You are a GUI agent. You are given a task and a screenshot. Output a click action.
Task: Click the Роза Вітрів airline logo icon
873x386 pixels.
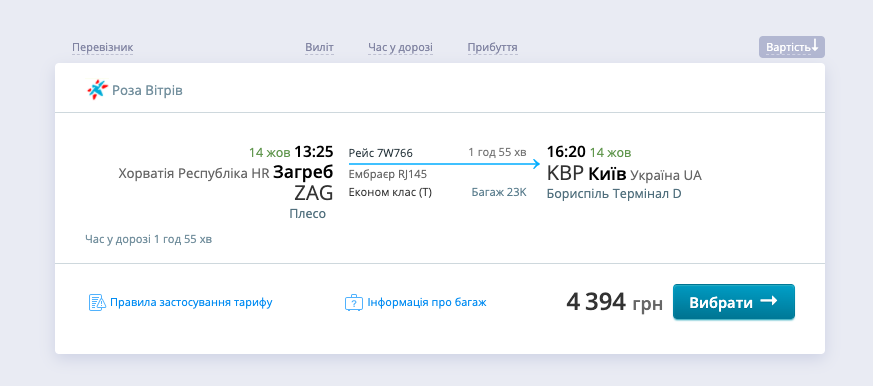click(97, 90)
